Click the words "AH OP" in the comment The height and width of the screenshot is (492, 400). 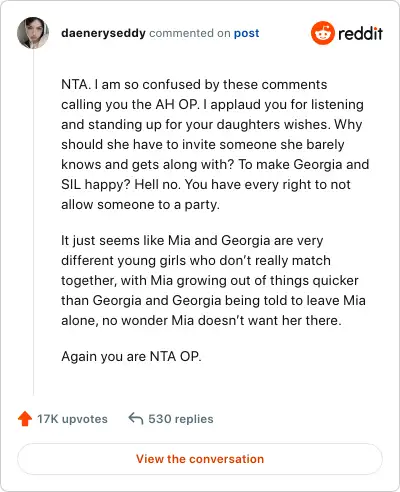point(176,104)
